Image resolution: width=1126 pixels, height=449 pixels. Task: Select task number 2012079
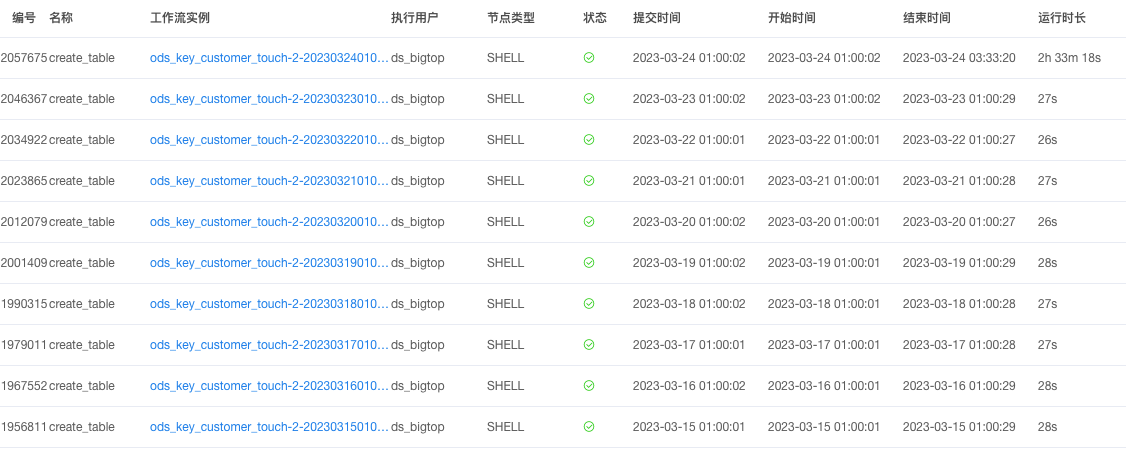click(24, 222)
